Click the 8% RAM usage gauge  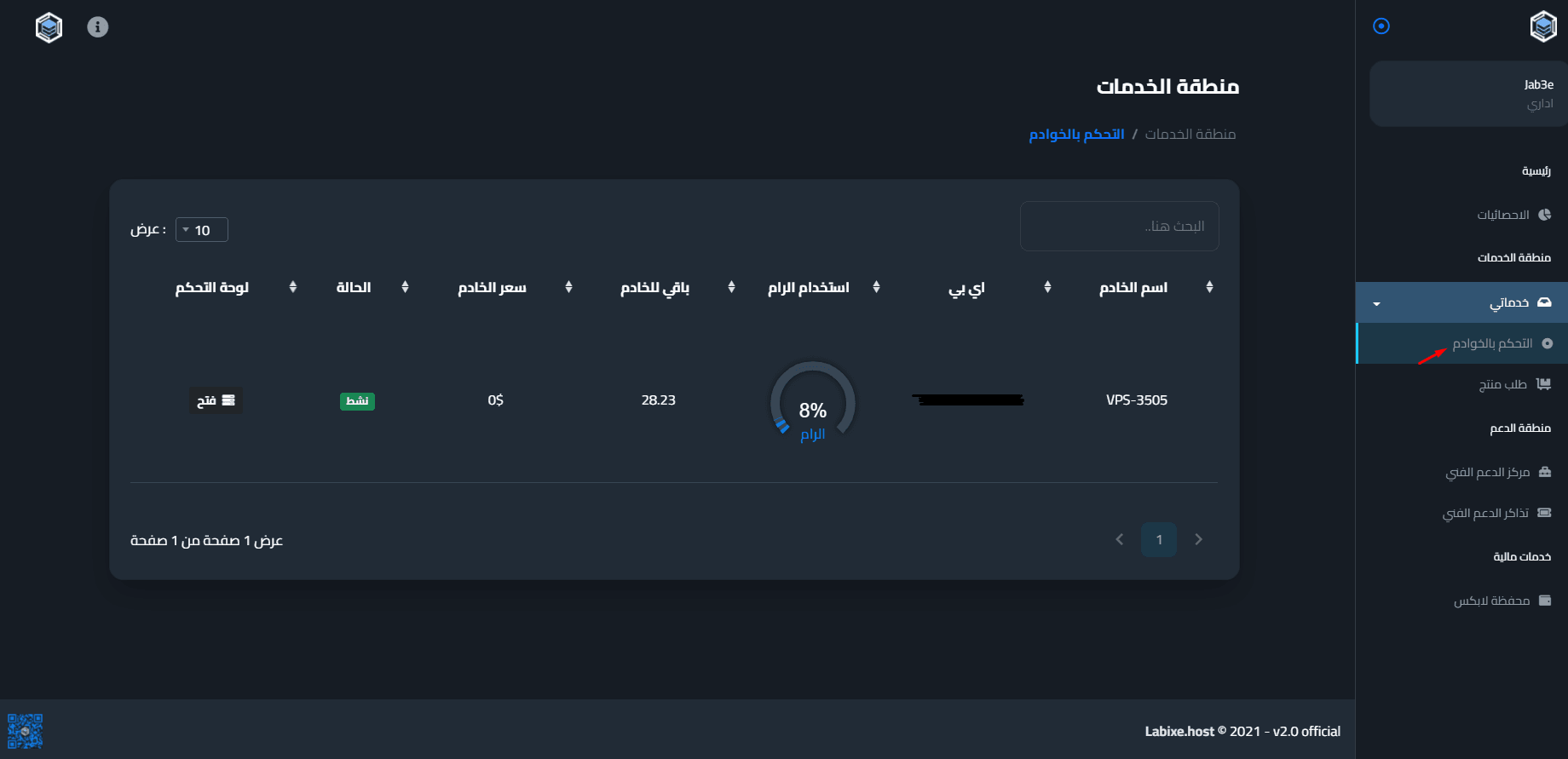812,403
